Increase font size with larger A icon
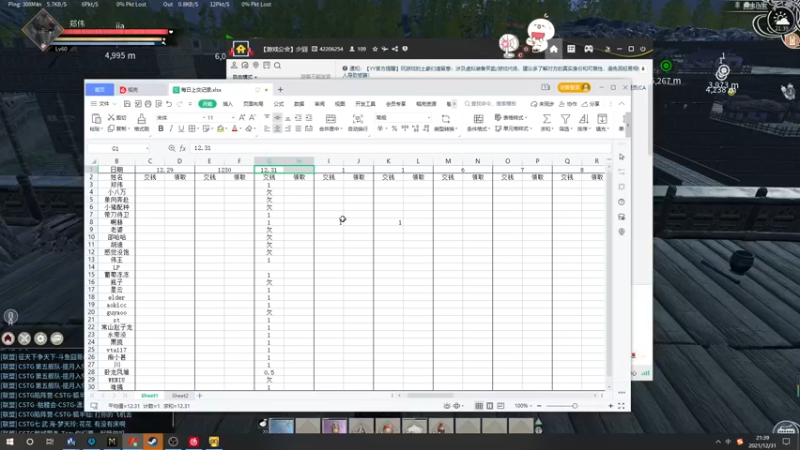This screenshot has height=450, width=800. (x=242, y=117)
